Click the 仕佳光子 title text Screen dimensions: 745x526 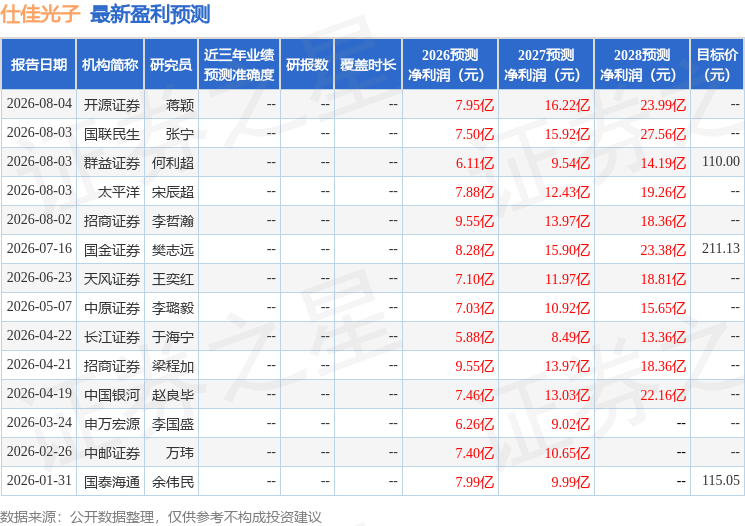point(40,14)
